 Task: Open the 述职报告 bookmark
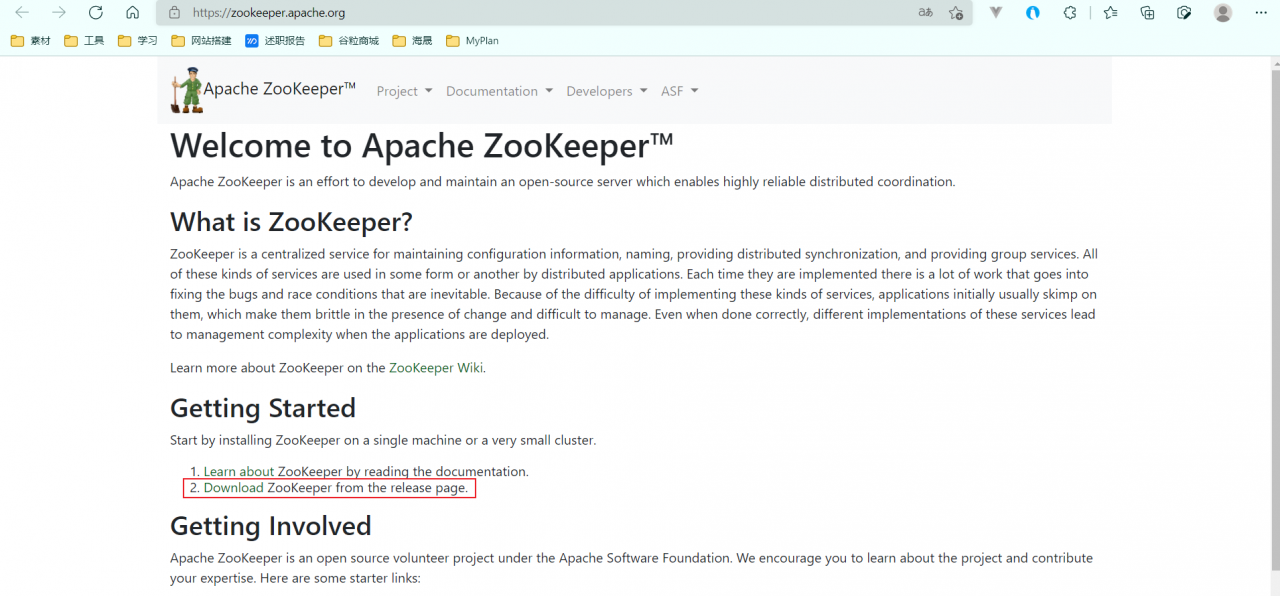pos(275,41)
